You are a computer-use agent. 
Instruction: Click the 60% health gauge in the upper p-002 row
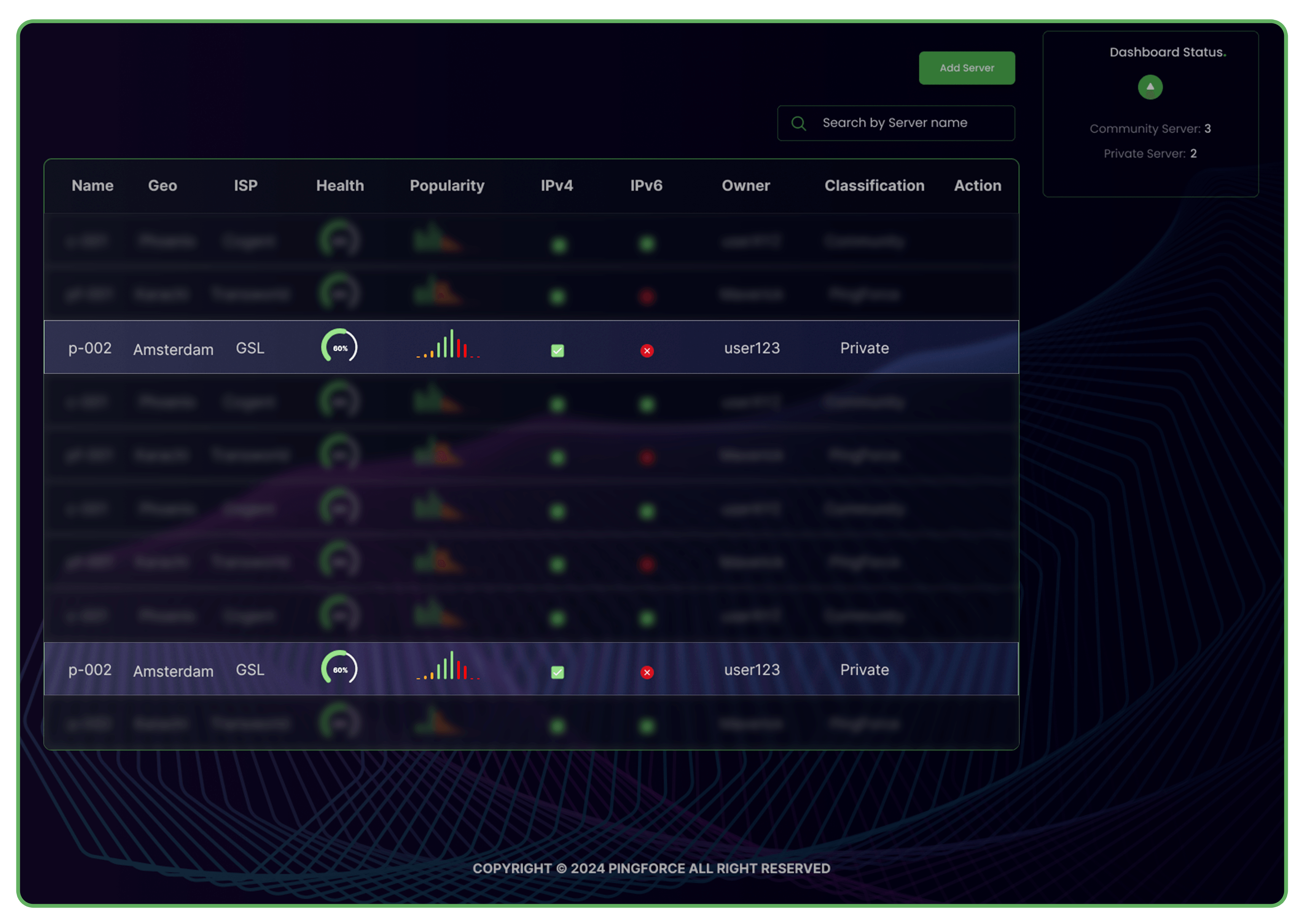click(x=339, y=346)
